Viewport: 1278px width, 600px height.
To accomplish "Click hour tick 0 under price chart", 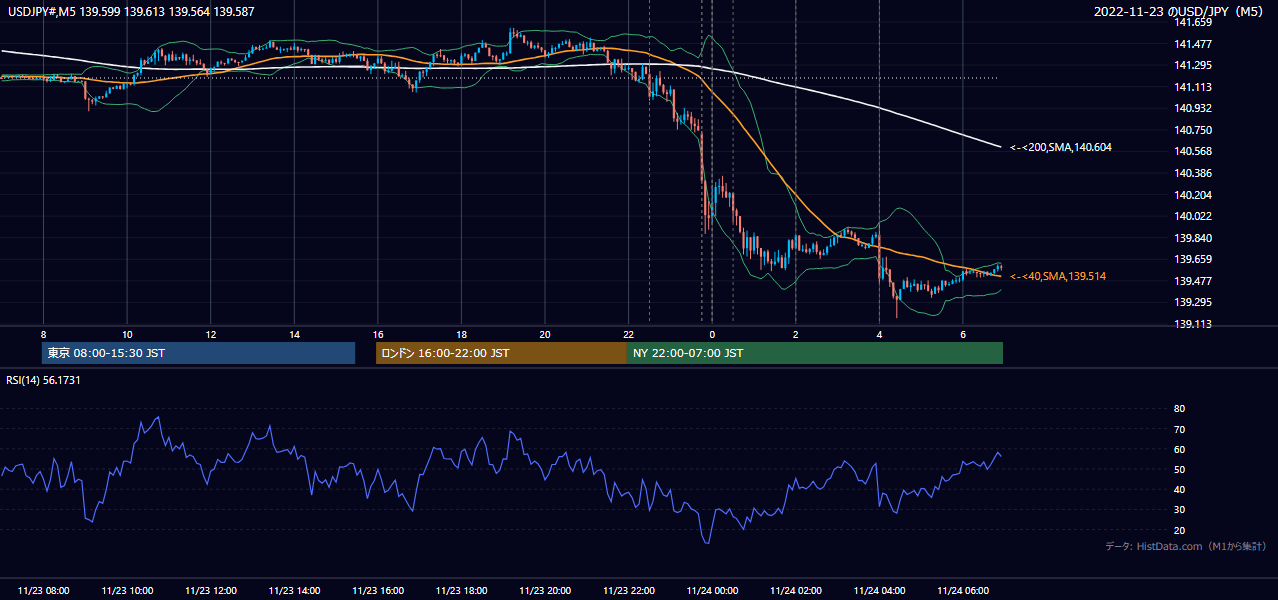I will click(712, 334).
